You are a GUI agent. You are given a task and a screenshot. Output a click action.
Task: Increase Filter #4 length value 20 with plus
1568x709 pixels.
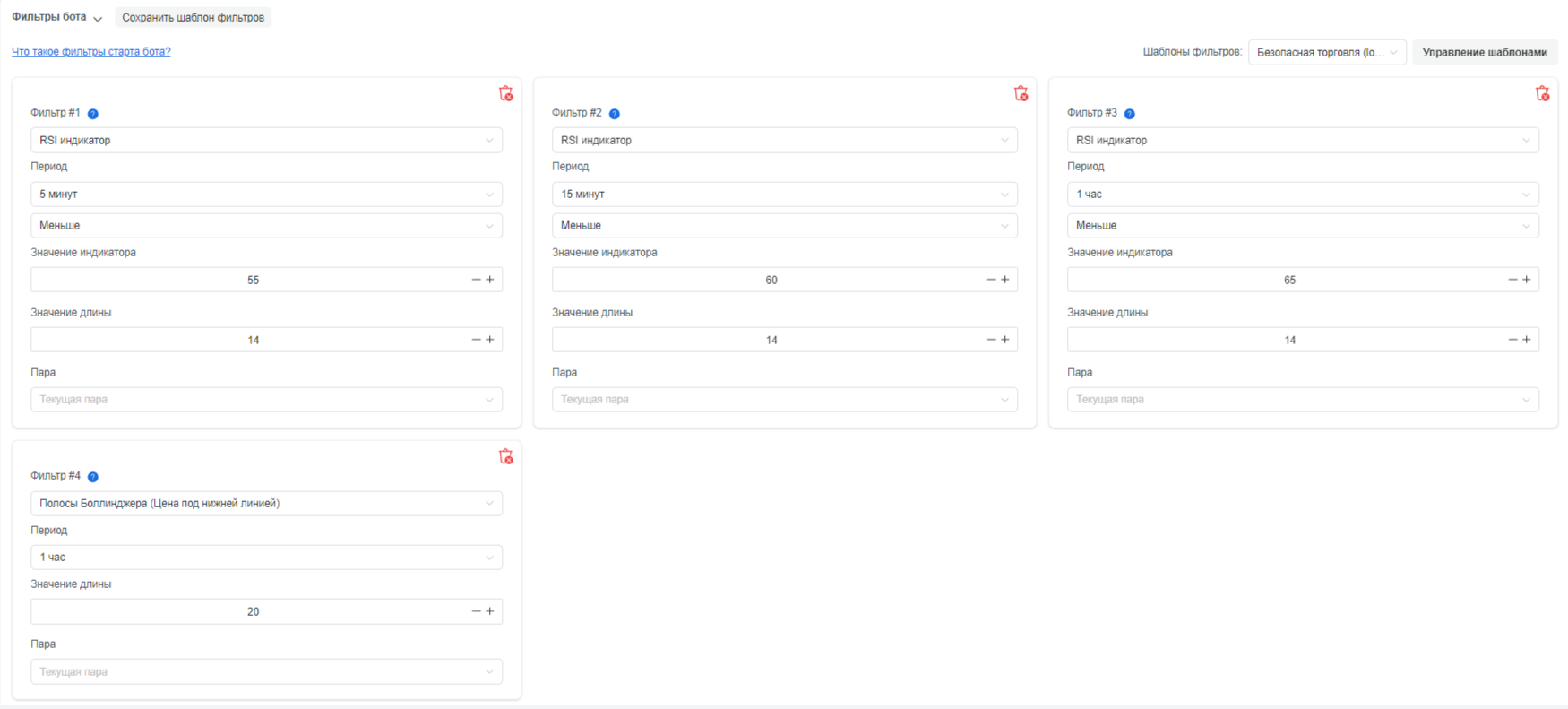coord(490,611)
